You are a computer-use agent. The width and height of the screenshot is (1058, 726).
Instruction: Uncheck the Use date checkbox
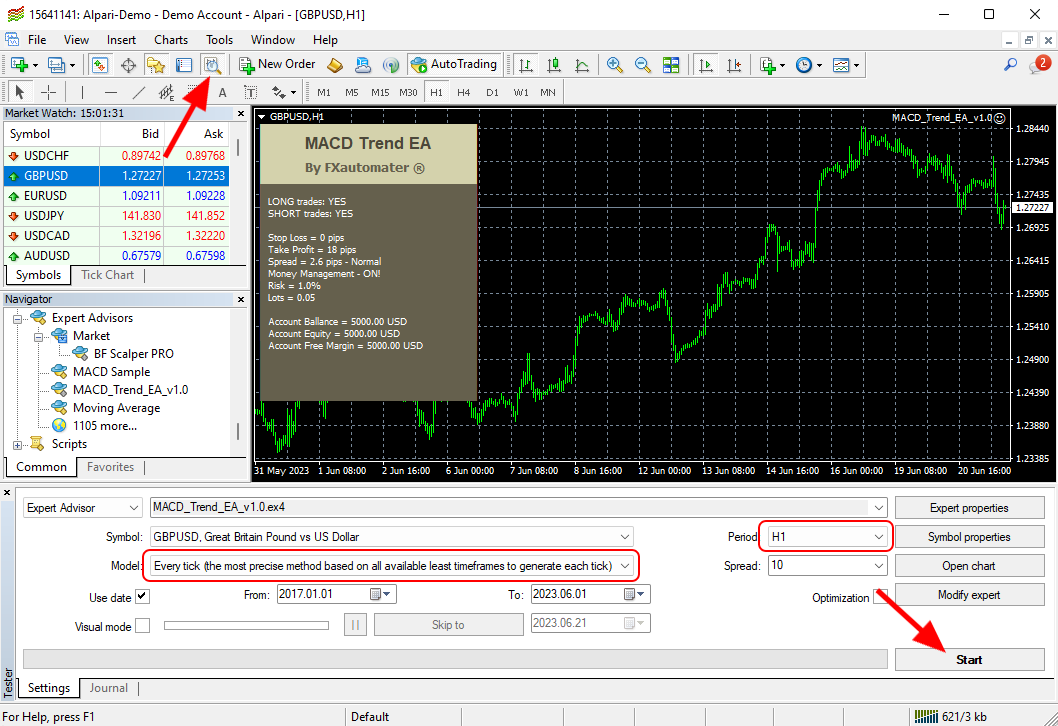142,596
